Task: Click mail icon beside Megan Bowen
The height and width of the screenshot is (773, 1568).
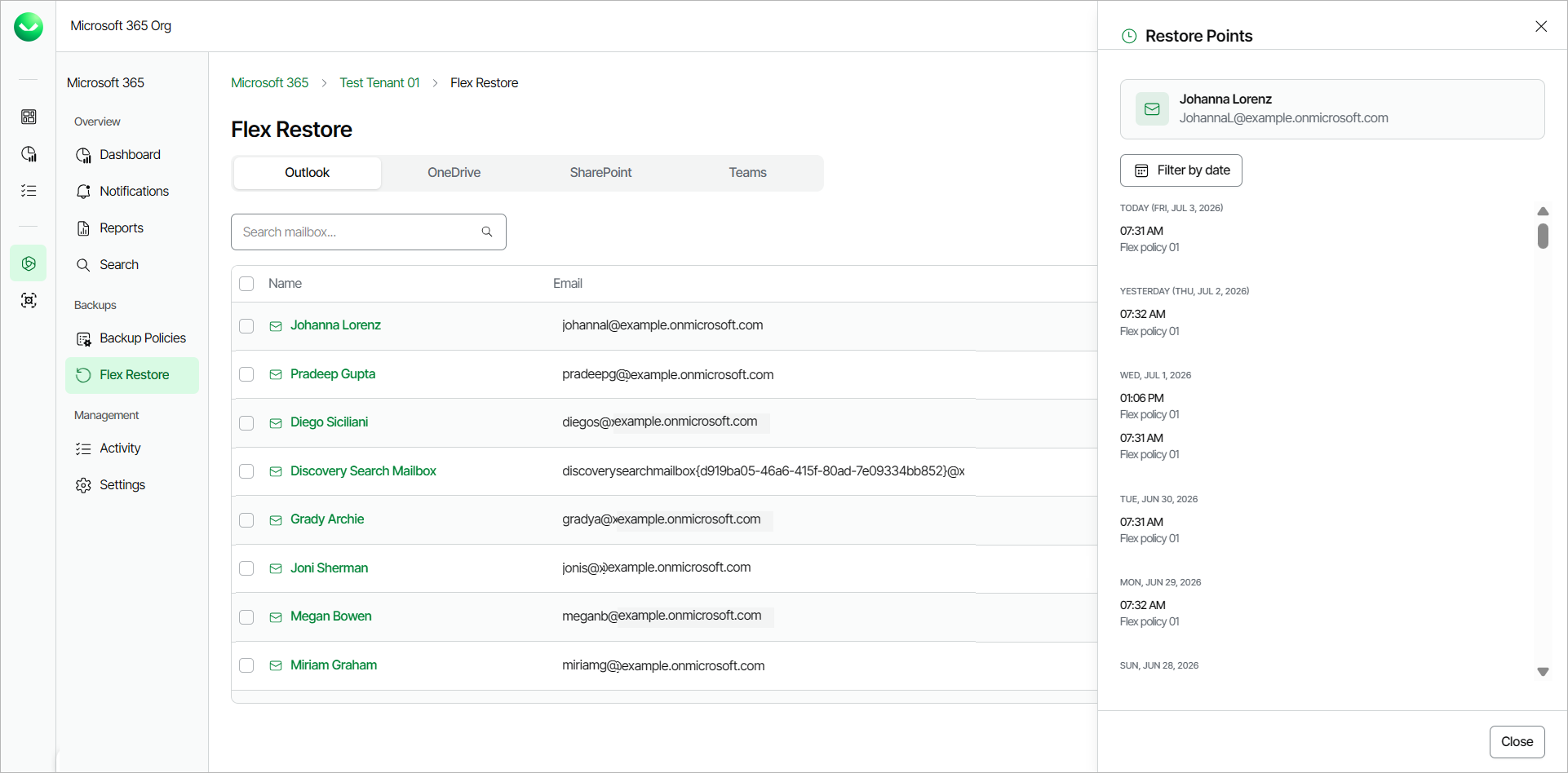Action: (x=276, y=617)
